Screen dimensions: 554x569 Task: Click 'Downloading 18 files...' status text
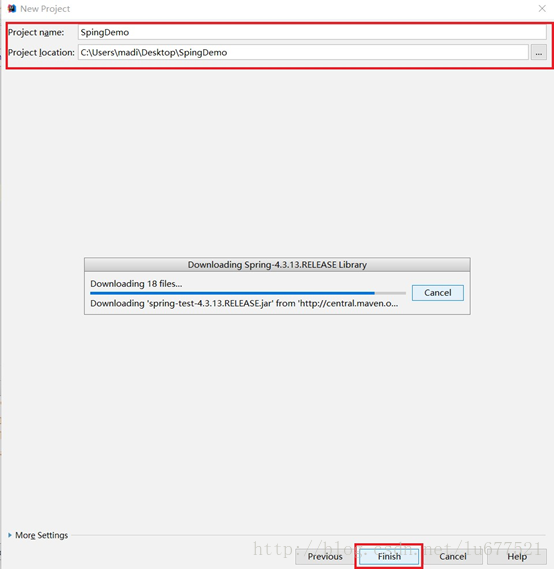[x=136, y=283]
